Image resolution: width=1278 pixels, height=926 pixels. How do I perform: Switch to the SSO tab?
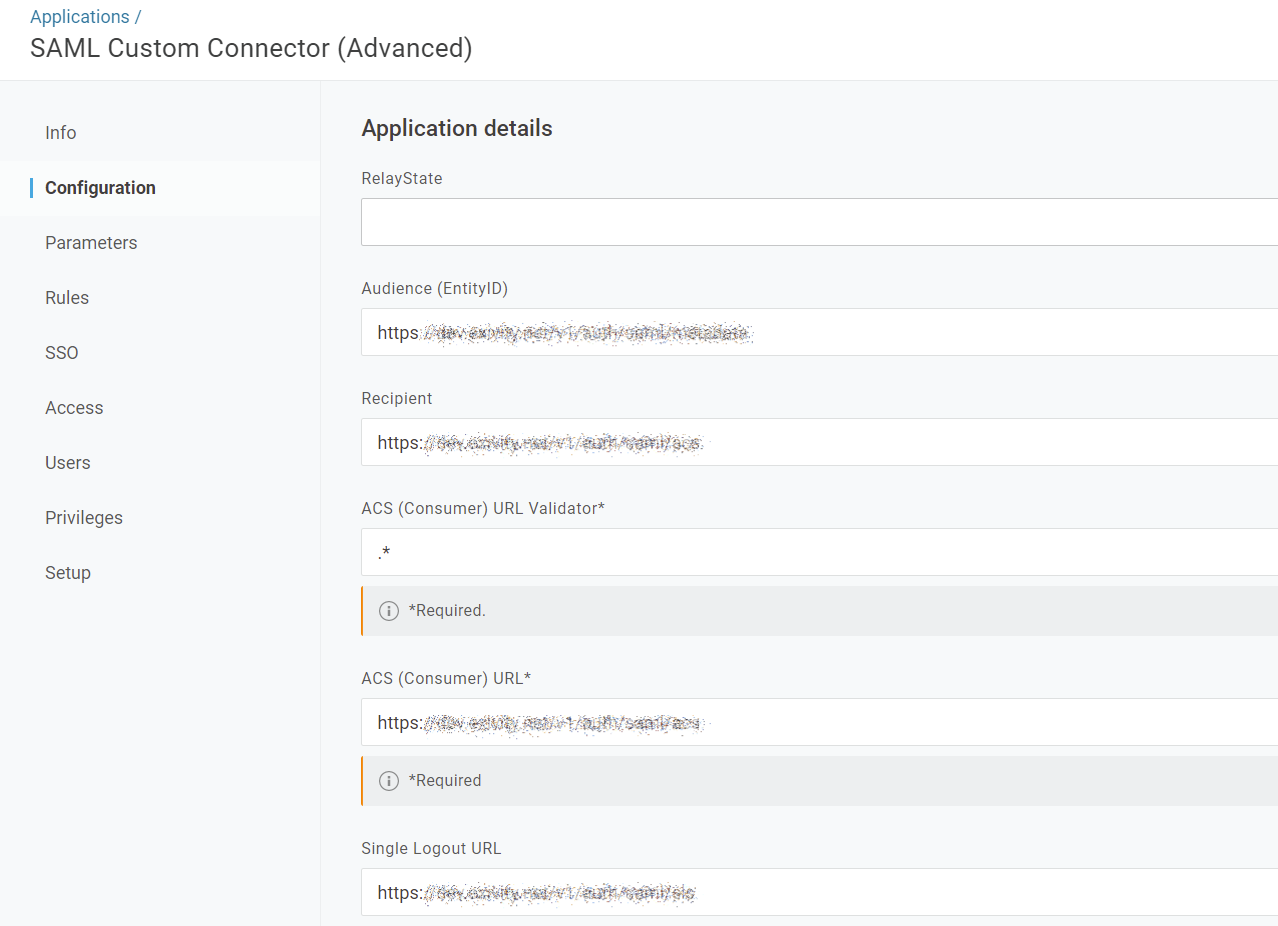[62, 353]
